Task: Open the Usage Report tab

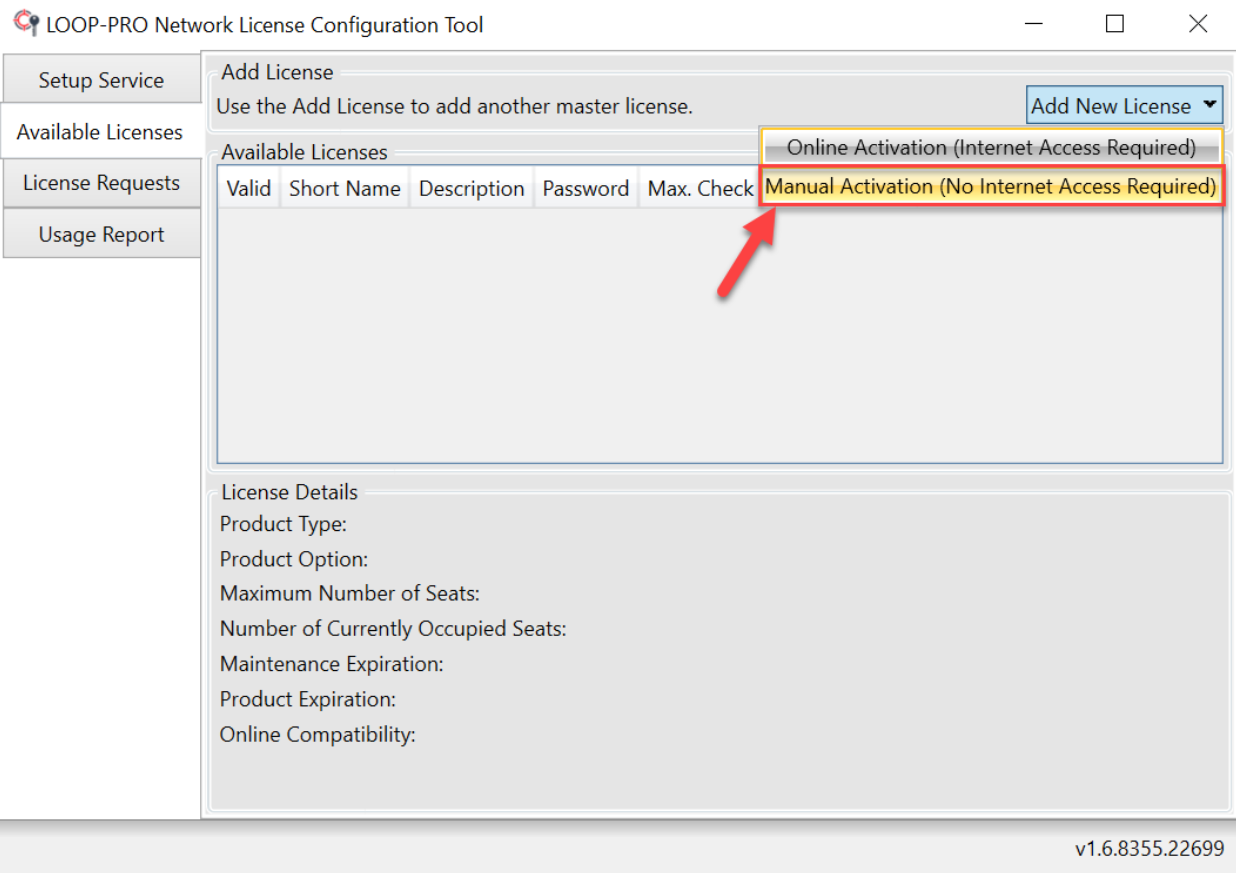Action: pyautogui.click(x=100, y=233)
